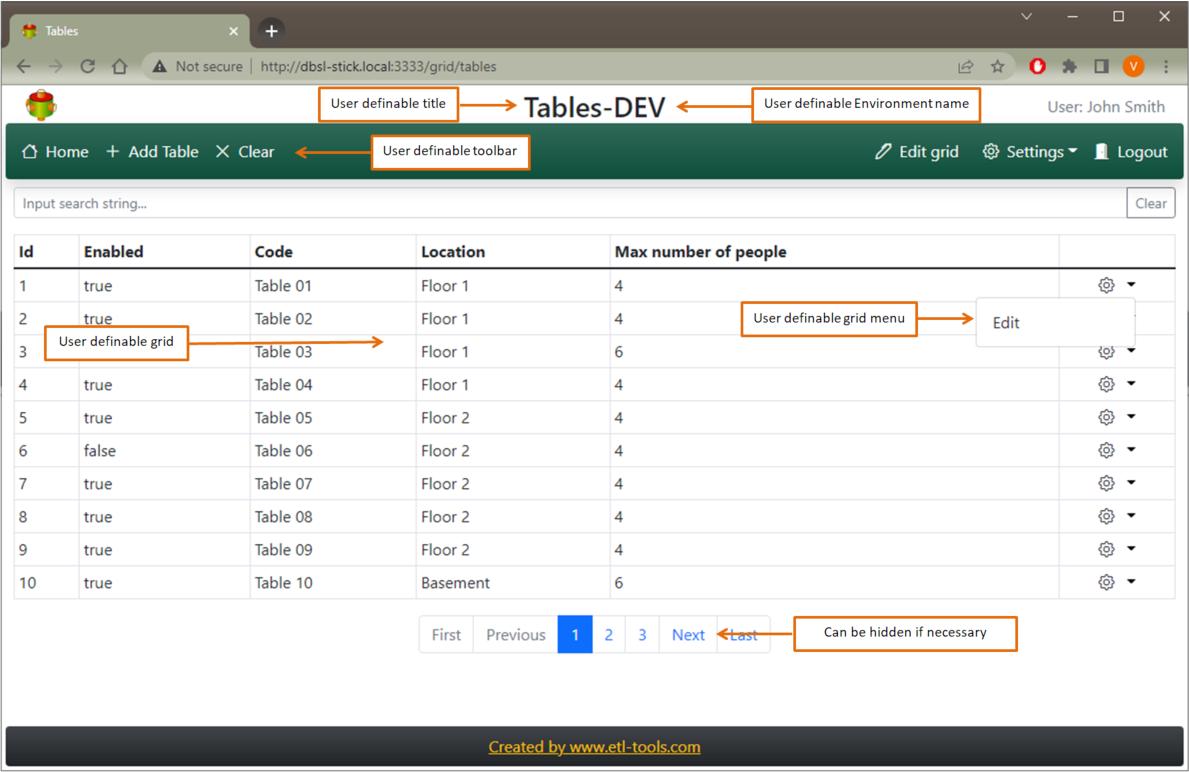Expand row menu arrow for Table 08
The width and height of the screenshot is (1189, 772).
tap(1131, 516)
